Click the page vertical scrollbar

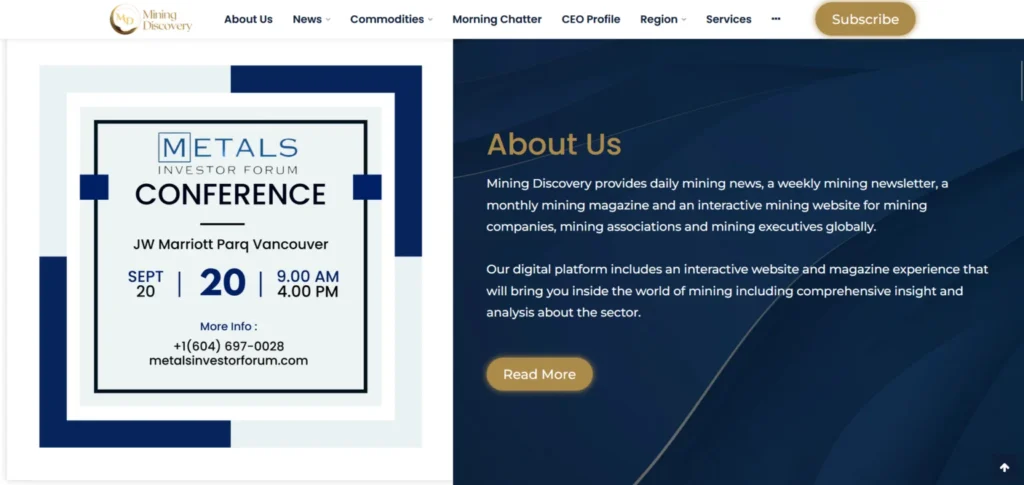coord(1021,81)
